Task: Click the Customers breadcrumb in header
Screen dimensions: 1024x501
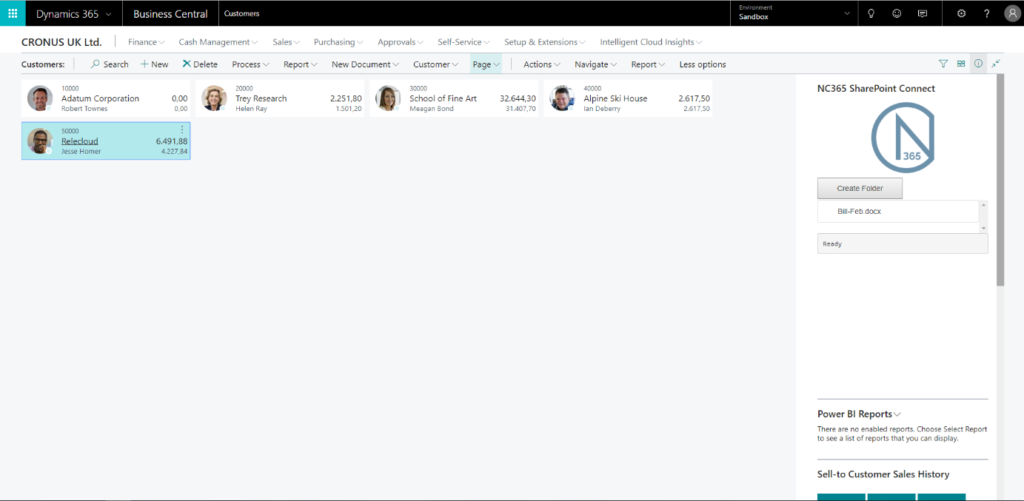Action: pyautogui.click(x=242, y=14)
